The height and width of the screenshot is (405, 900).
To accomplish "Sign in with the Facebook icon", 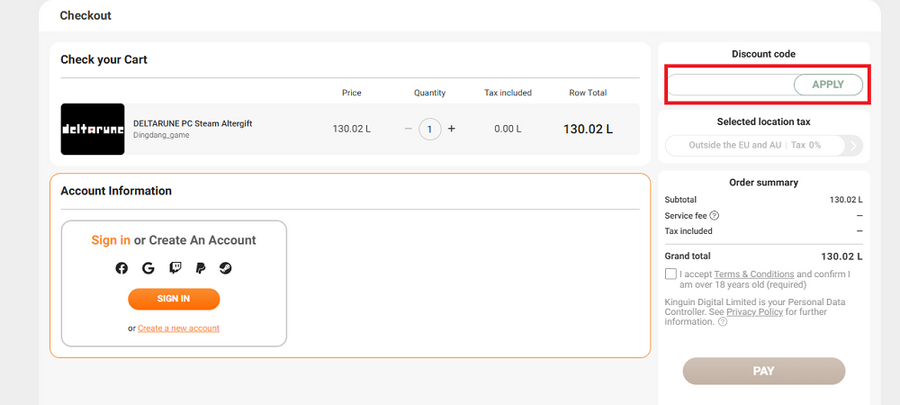I will coord(122,268).
